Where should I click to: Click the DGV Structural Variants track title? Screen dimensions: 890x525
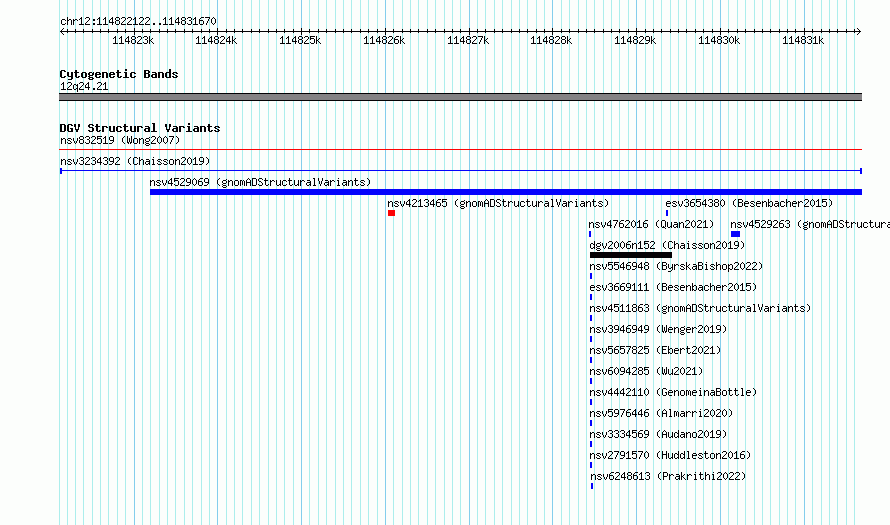140,128
